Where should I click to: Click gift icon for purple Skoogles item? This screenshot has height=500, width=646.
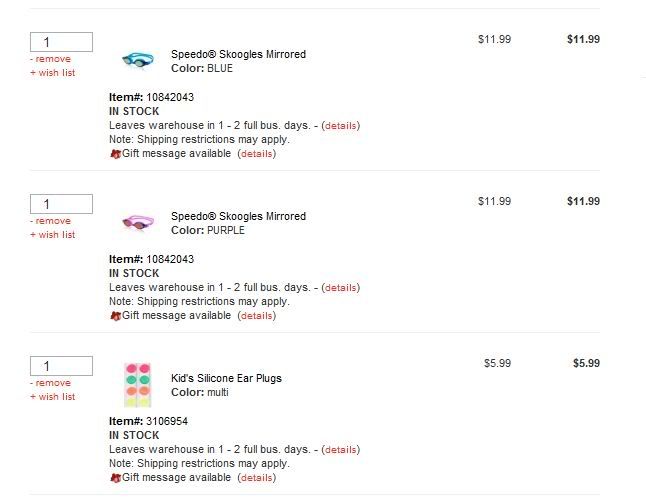[115, 316]
